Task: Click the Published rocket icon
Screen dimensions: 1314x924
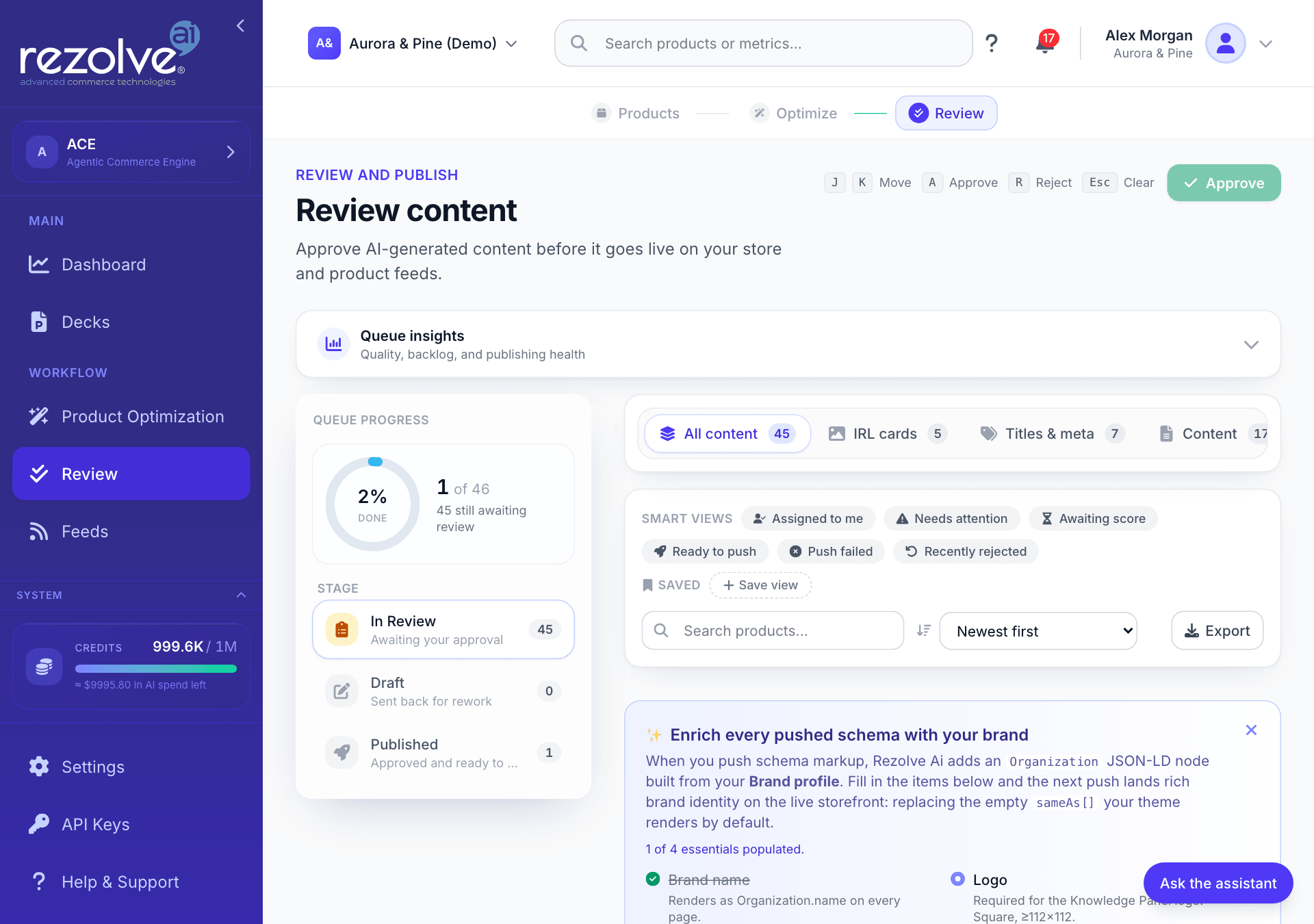Action: (342, 753)
